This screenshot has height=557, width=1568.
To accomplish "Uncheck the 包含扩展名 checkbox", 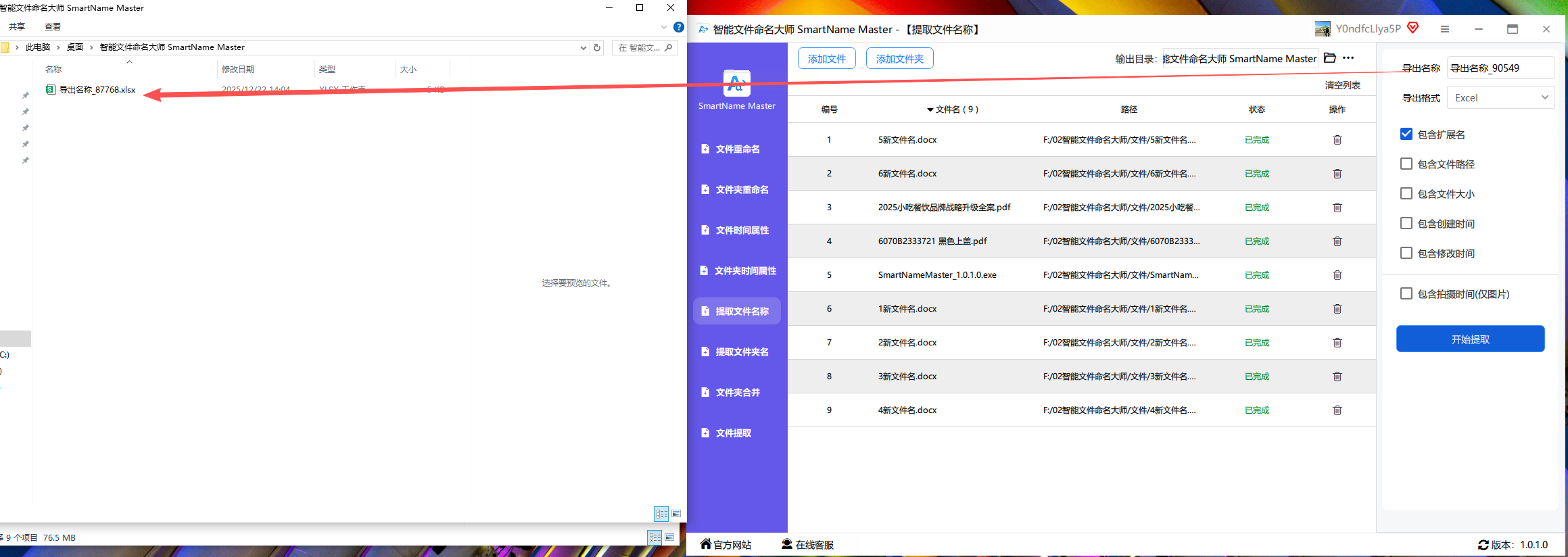I will [x=1406, y=134].
